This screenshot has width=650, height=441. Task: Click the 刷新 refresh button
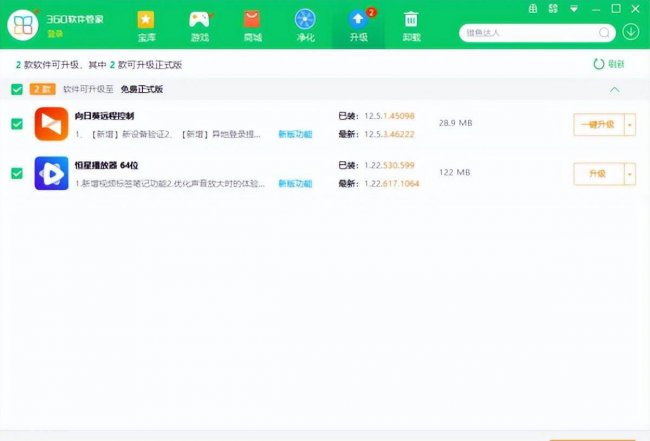pos(609,64)
